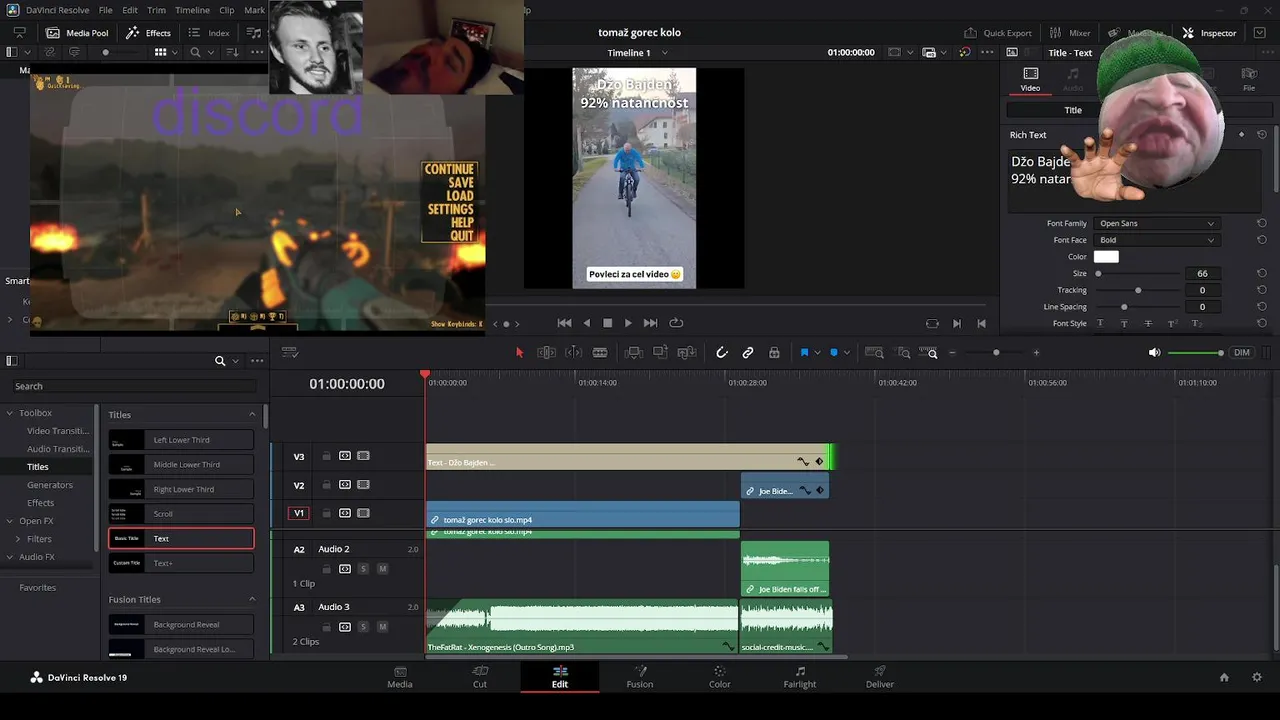Toggle the DIM audio button

pos(1242,353)
